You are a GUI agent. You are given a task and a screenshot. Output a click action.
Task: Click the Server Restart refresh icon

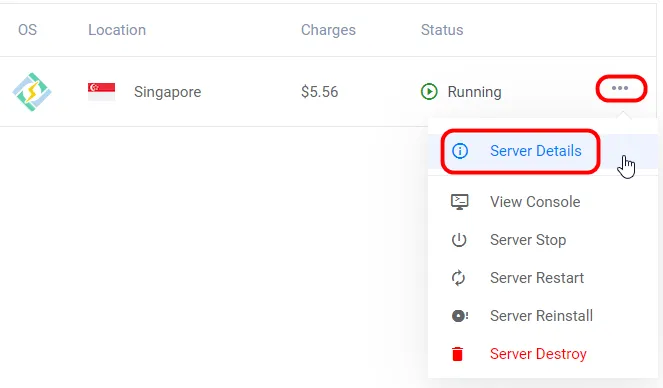[458, 278]
